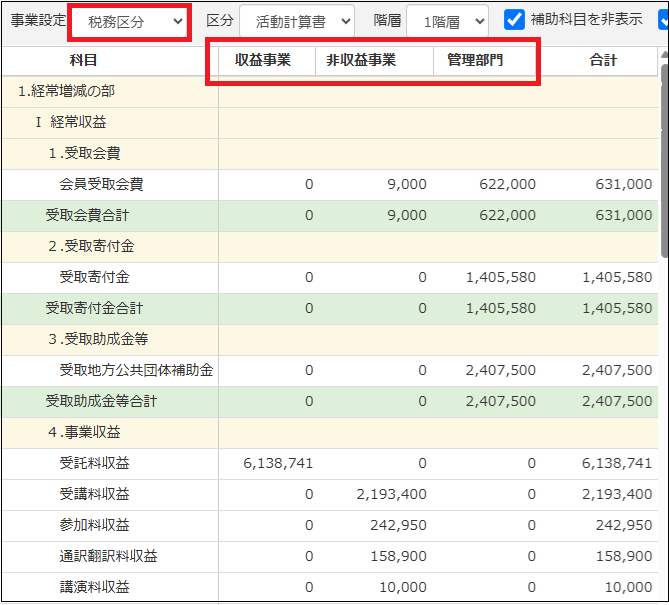The height and width of the screenshot is (605, 669).
Task: Select the 4.事業収益 heading row
Action: 330,433
